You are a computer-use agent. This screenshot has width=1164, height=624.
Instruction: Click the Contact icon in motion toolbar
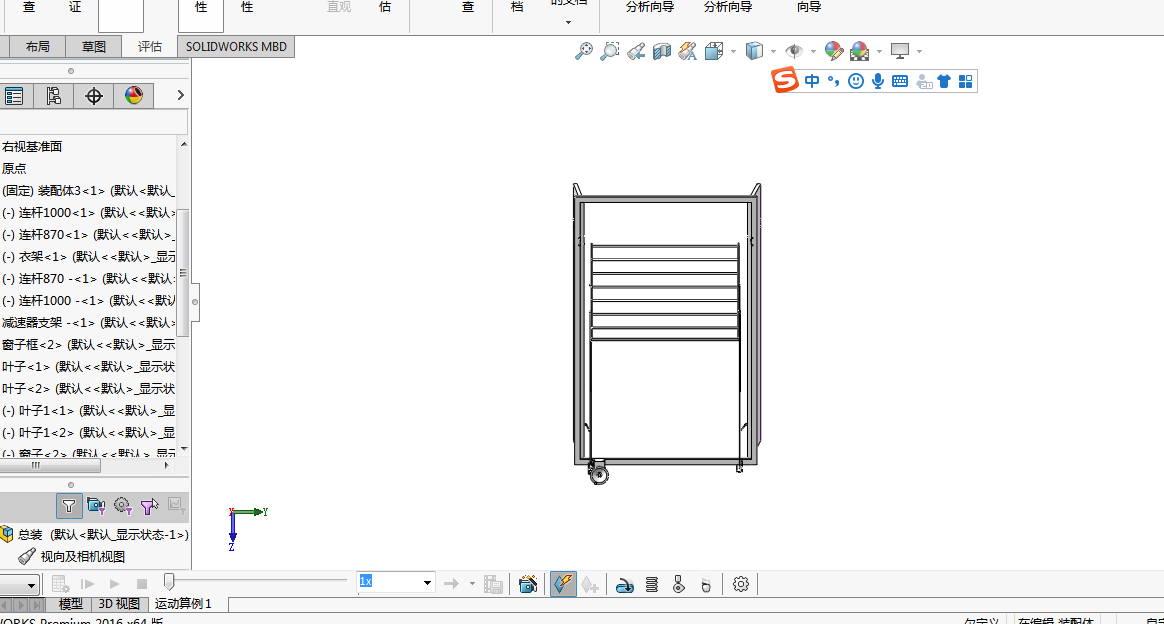click(x=679, y=585)
